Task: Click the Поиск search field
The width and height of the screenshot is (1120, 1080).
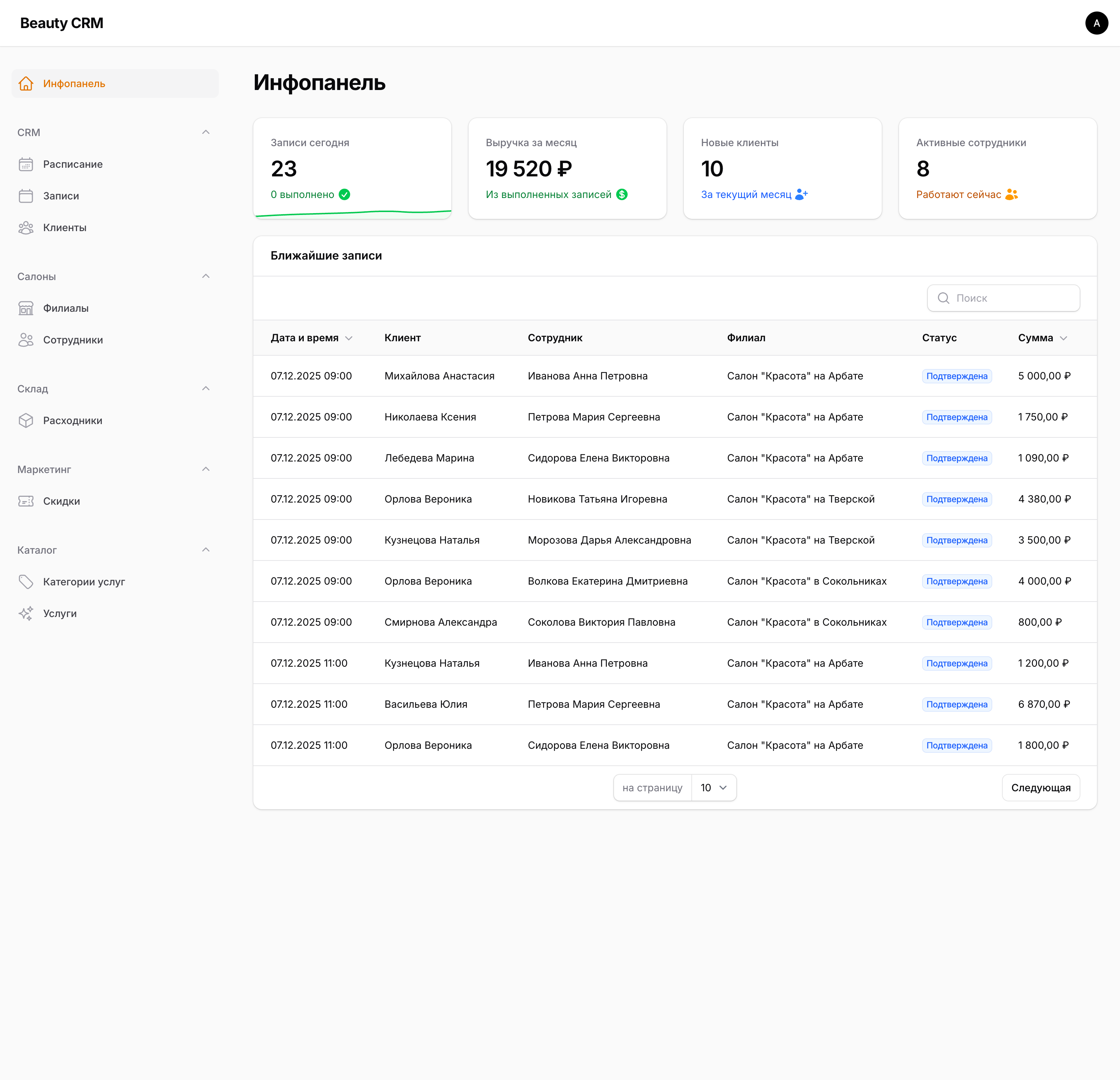Action: [1003, 298]
